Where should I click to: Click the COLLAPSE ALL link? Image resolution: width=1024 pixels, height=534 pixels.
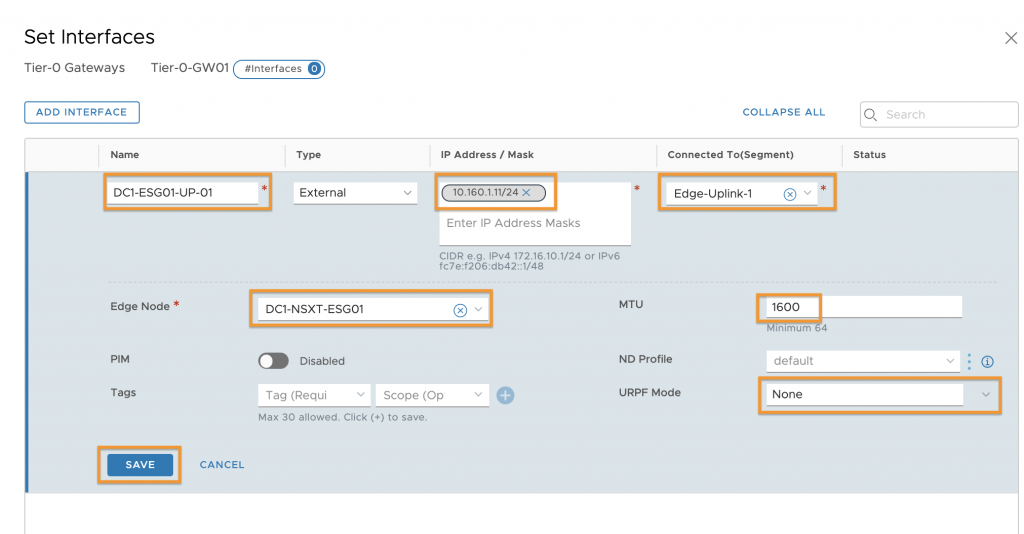click(x=784, y=112)
